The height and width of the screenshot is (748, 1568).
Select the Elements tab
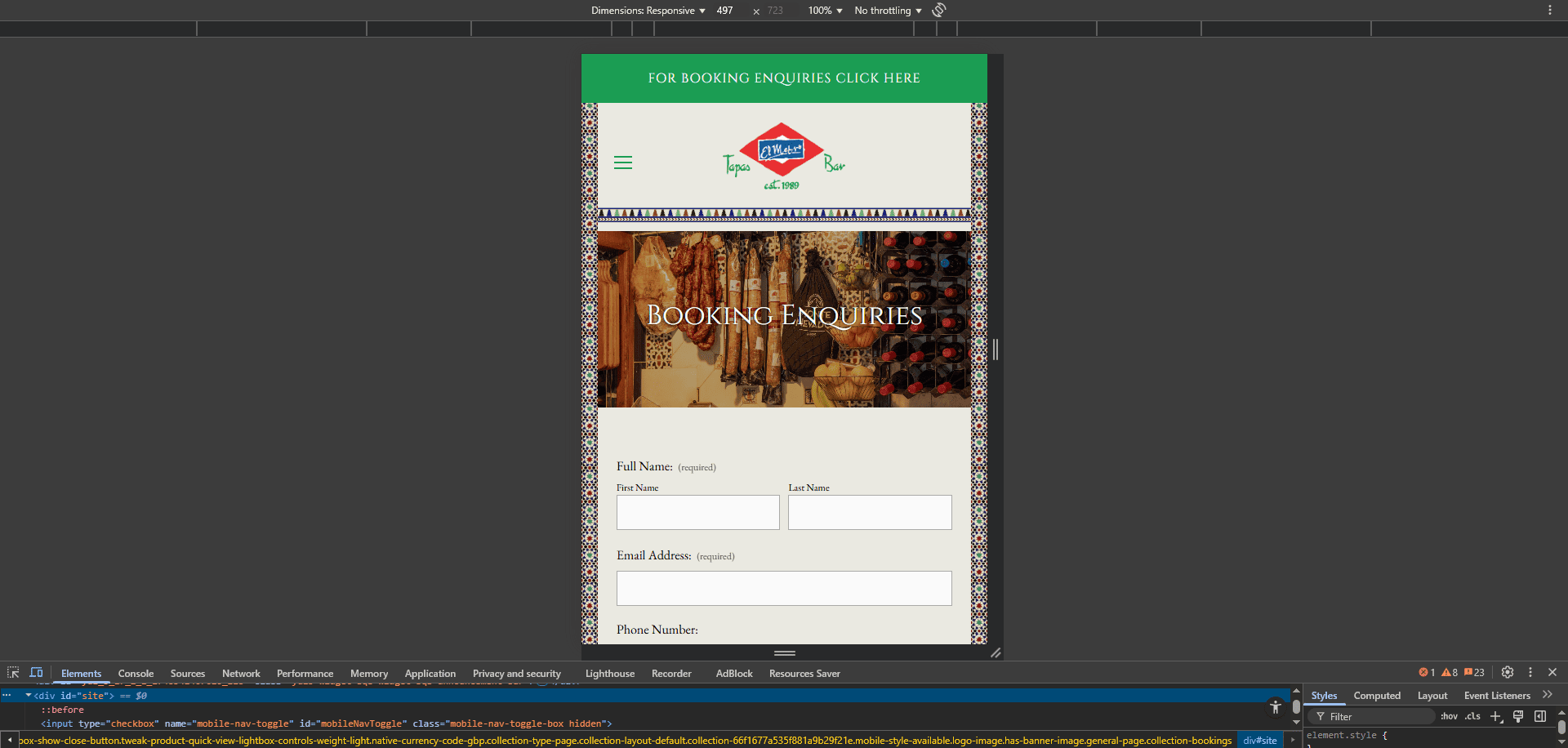click(x=81, y=674)
